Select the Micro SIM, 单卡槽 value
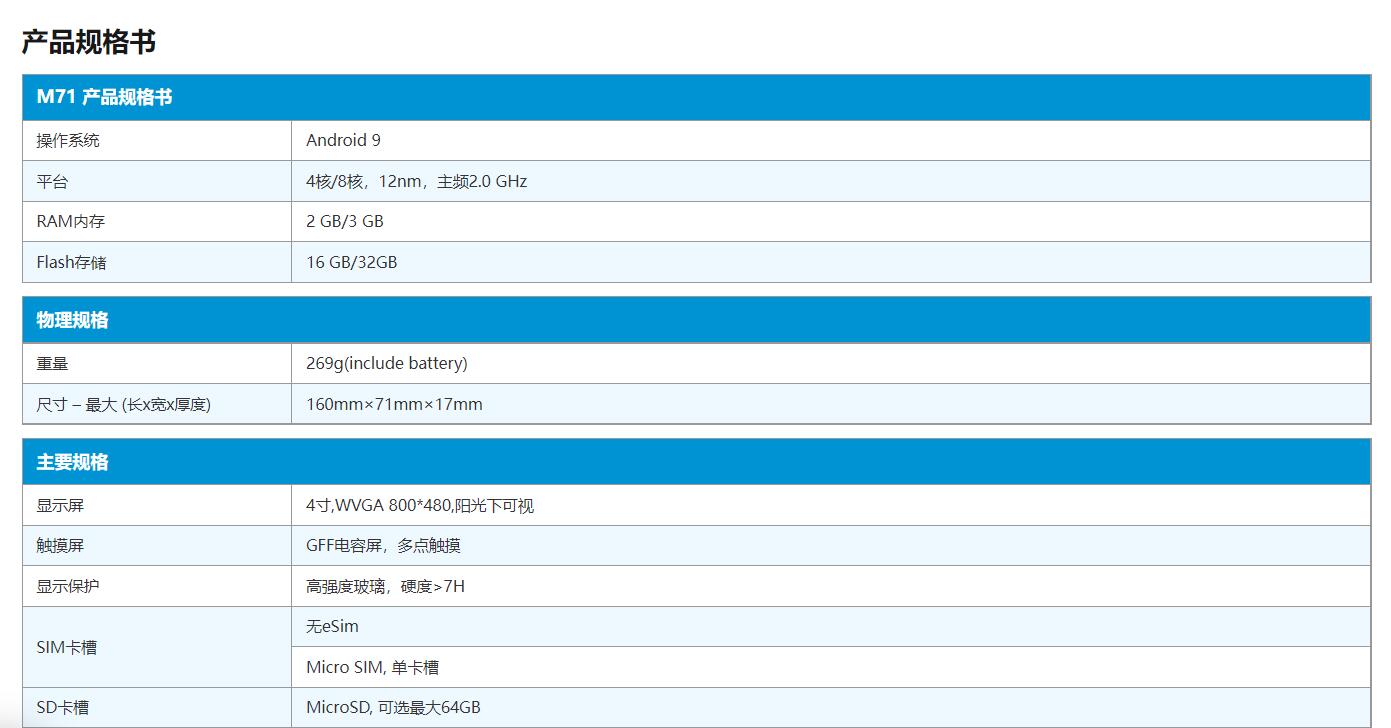1391x728 pixels. coord(372,667)
